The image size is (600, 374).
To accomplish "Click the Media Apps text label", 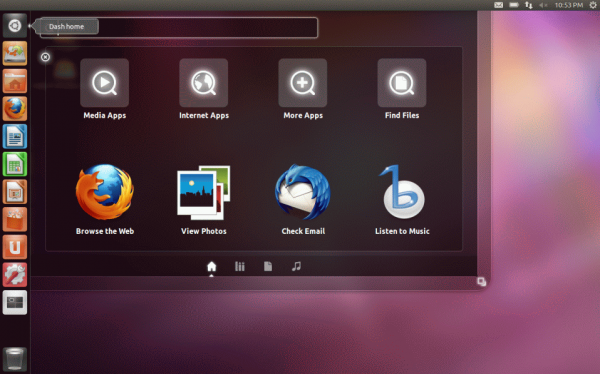I will tap(104, 115).
